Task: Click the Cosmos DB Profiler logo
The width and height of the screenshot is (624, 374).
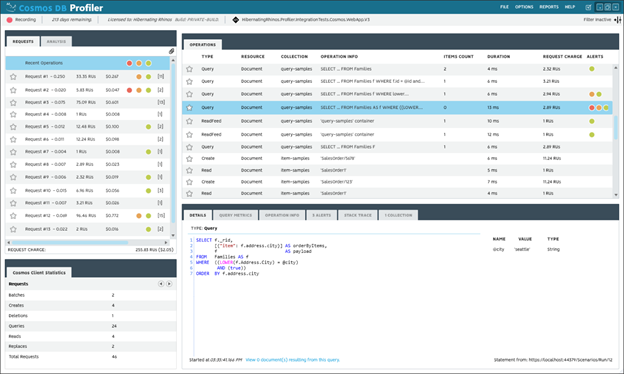Action: tap(55, 8)
